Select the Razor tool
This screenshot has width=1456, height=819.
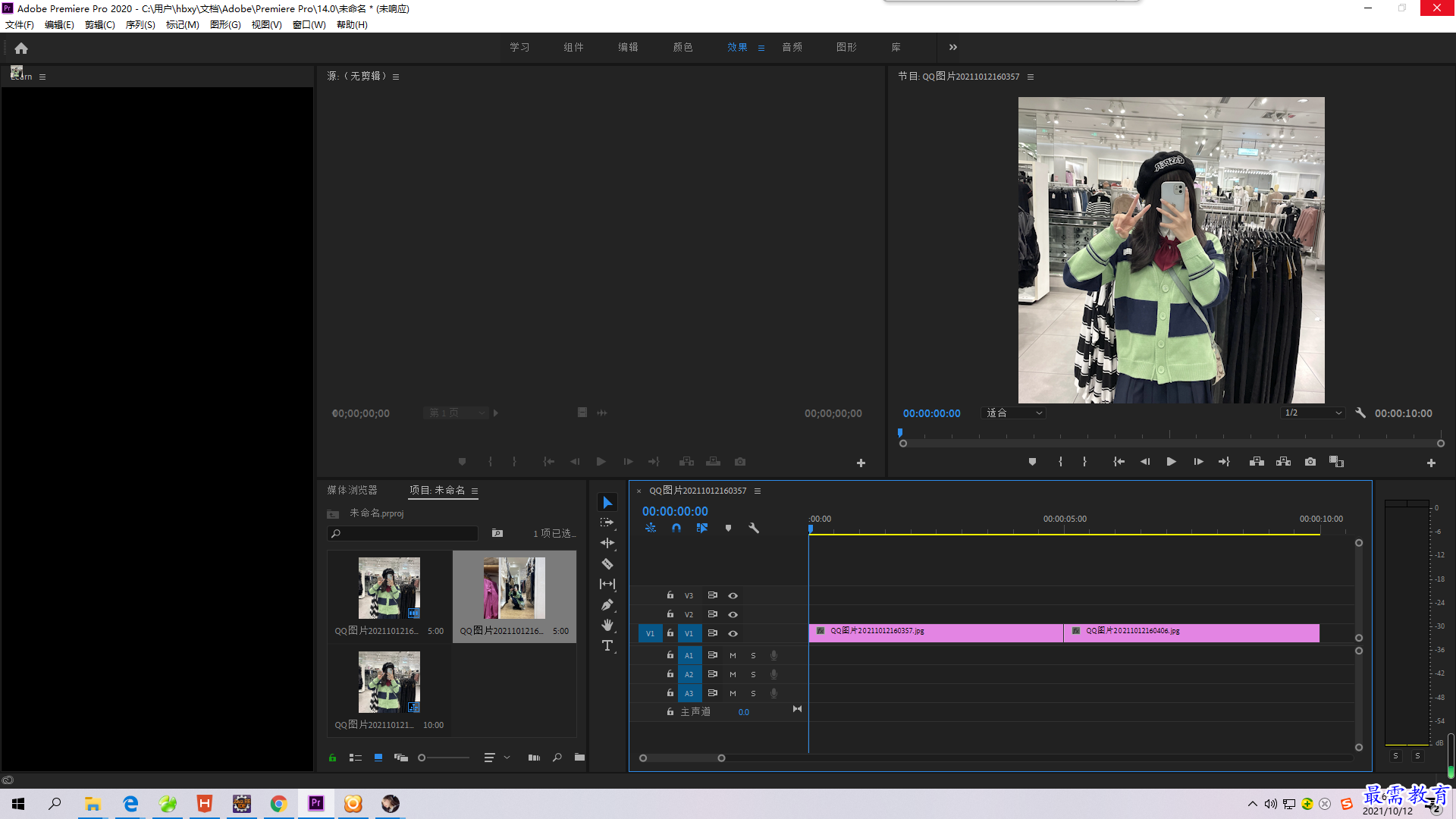(607, 563)
